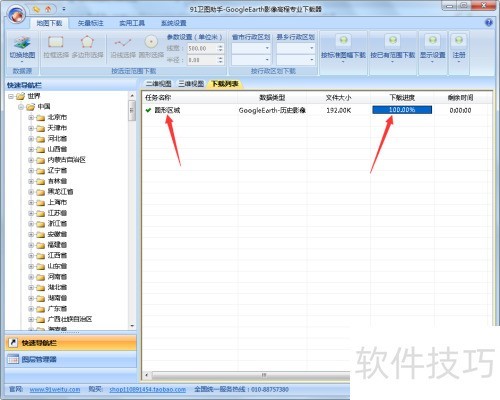
Task: Click the 中国 folder icon in tree
Action: click(x=31, y=107)
